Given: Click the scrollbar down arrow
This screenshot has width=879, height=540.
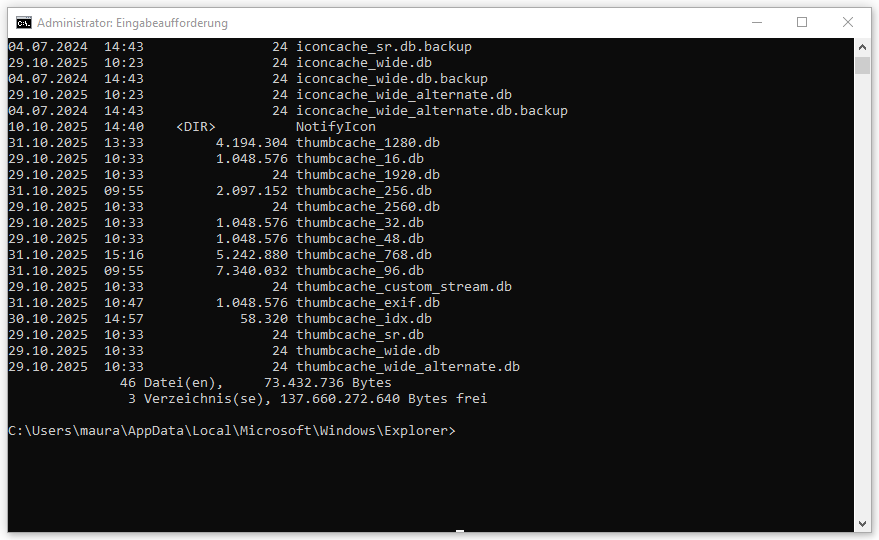Looking at the screenshot, I should tap(862, 524).
